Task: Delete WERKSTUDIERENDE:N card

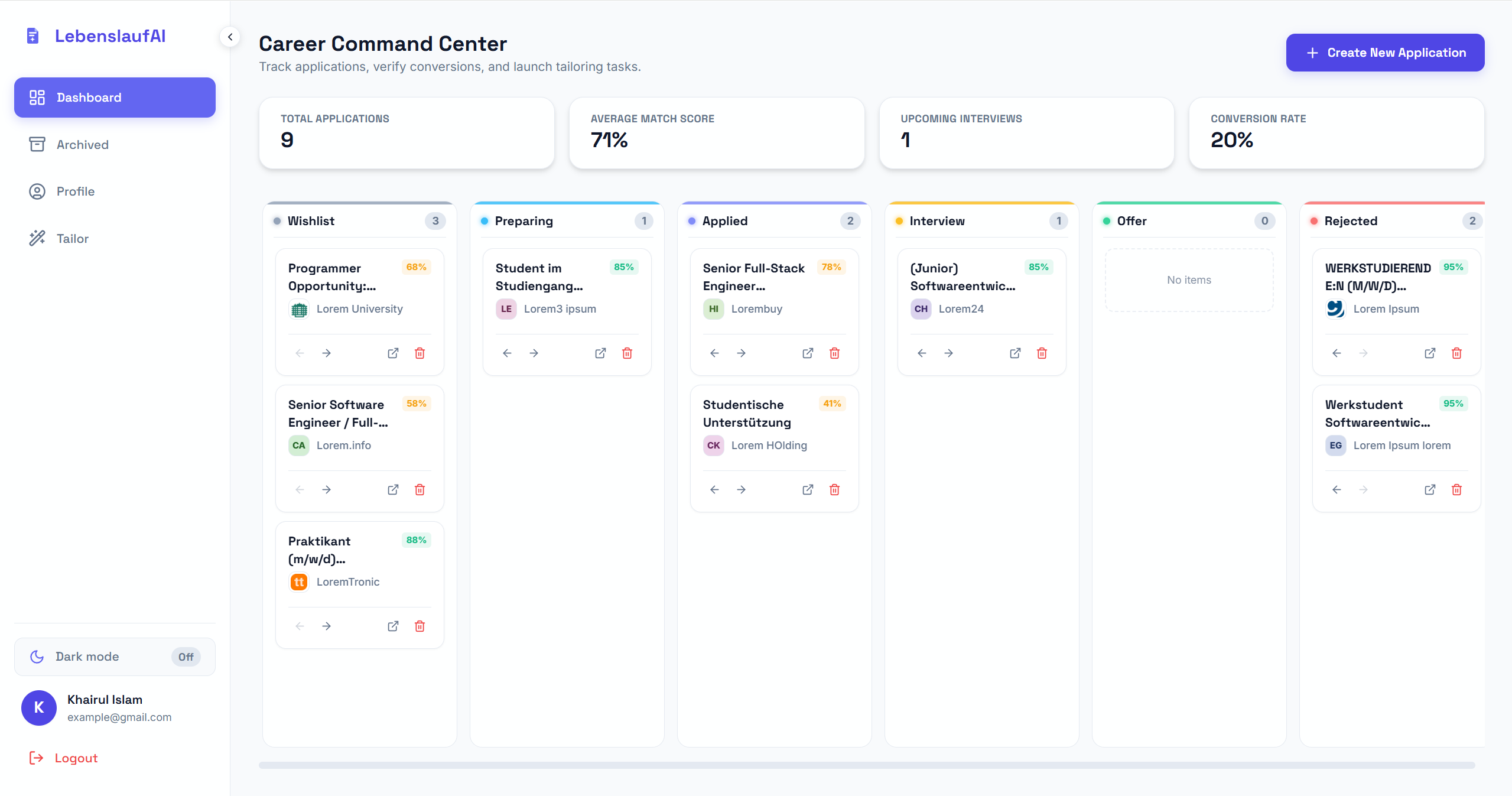Action: 1456,353
